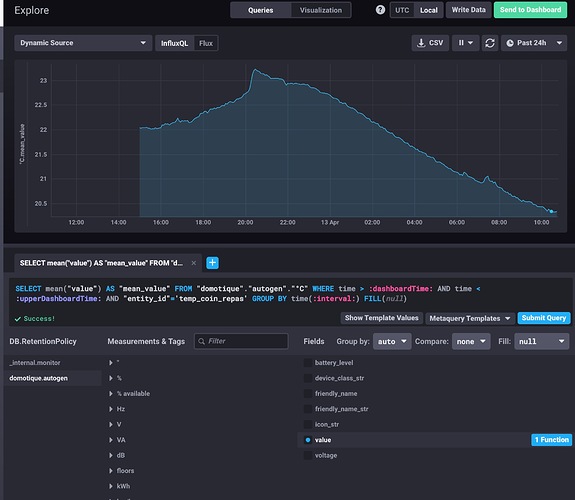Select the Flux query language tab
The height and width of the screenshot is (500, 575).
206,43
